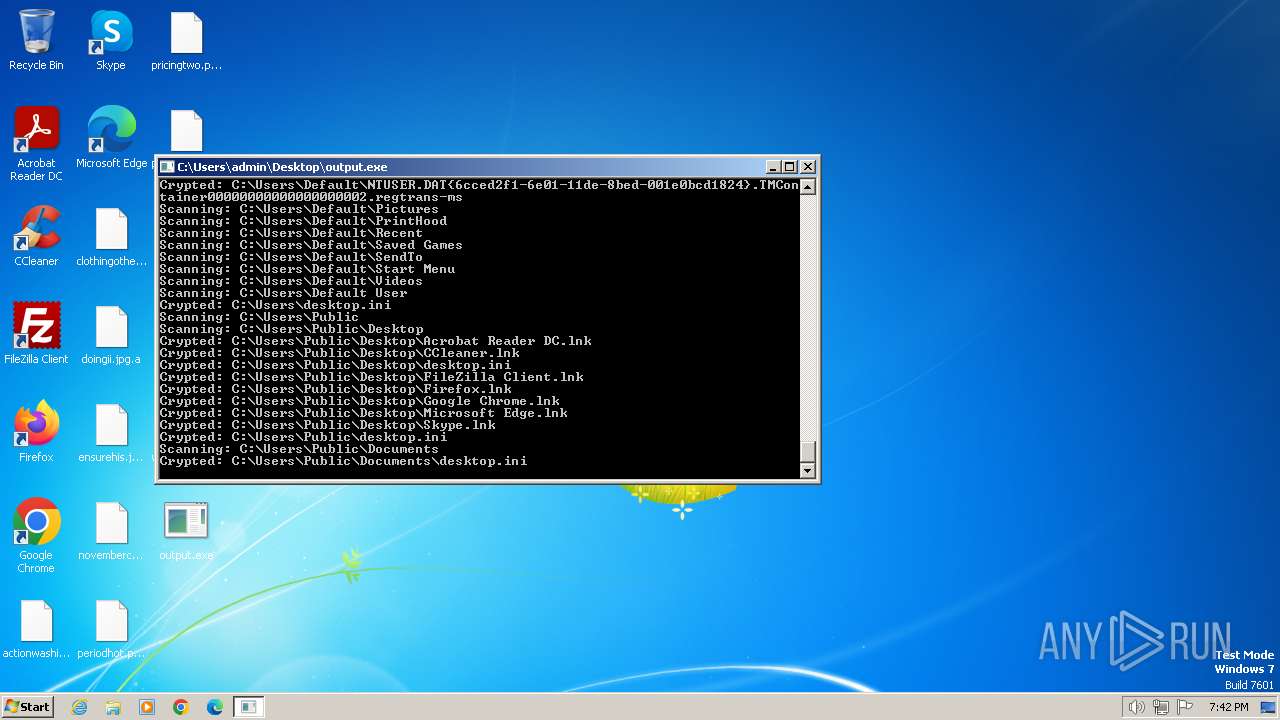Launch the Microsoft Edge desktop shortcut

coord(111,138)
